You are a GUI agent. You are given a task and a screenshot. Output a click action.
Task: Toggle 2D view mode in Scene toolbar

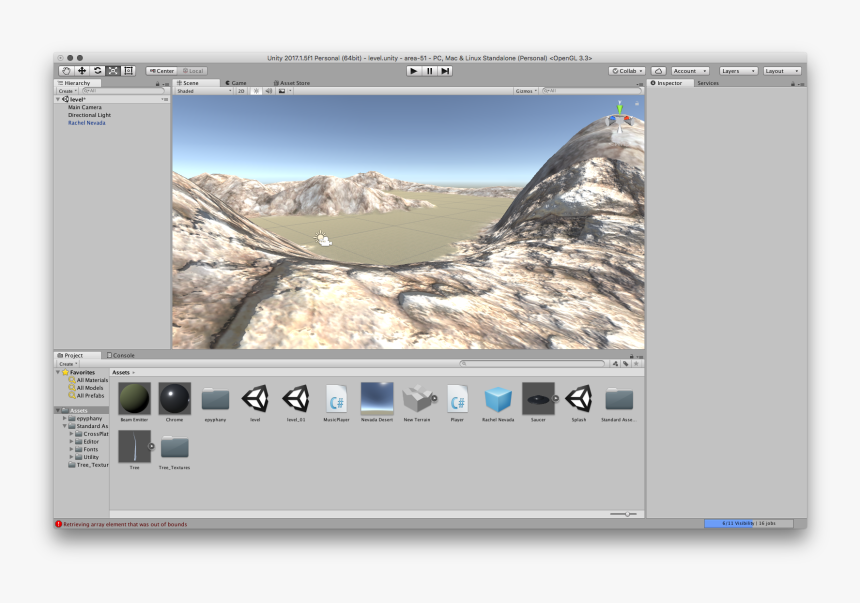click(x=240, y=91)
